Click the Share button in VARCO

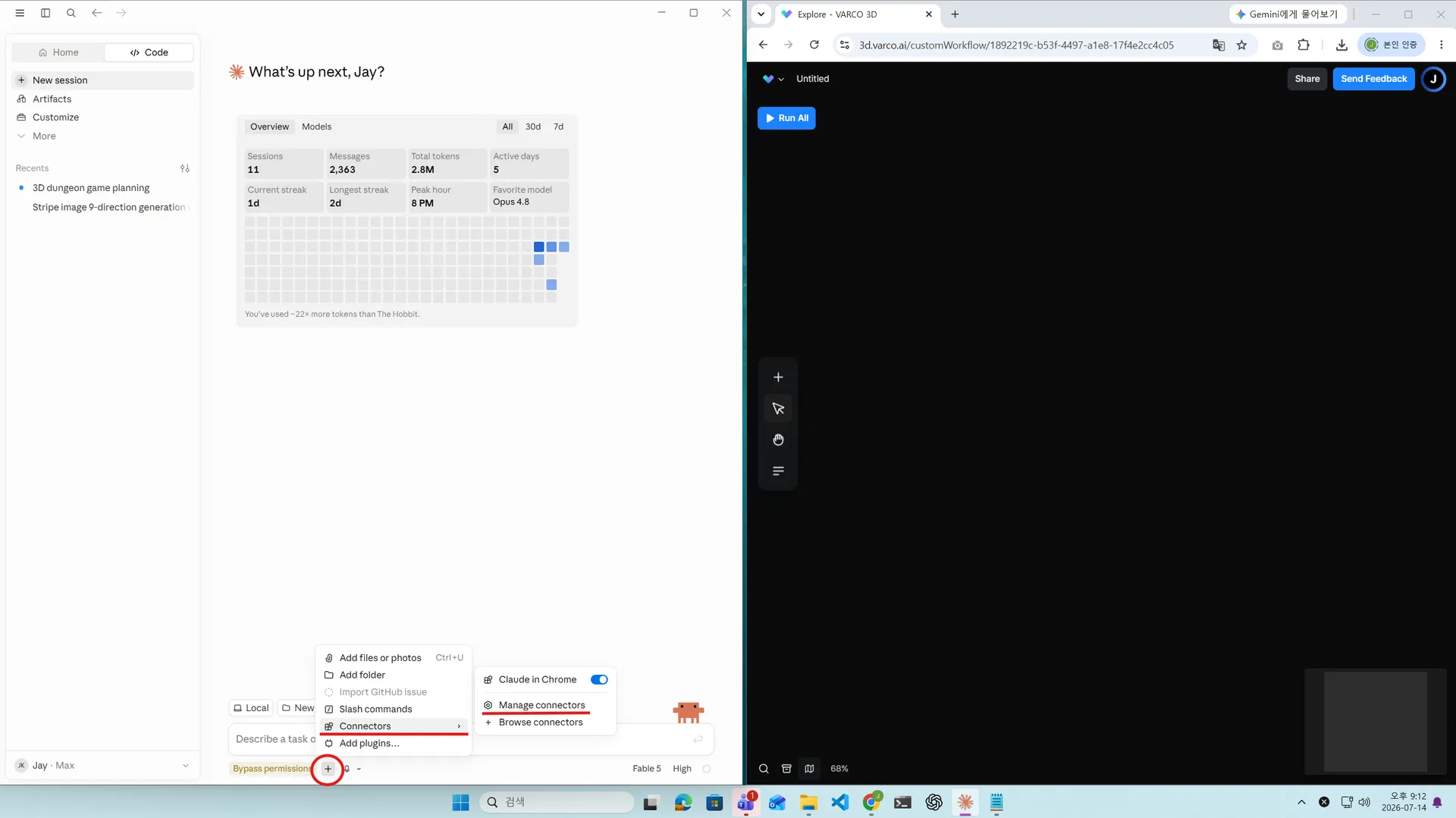click(x=1307, y=79)
